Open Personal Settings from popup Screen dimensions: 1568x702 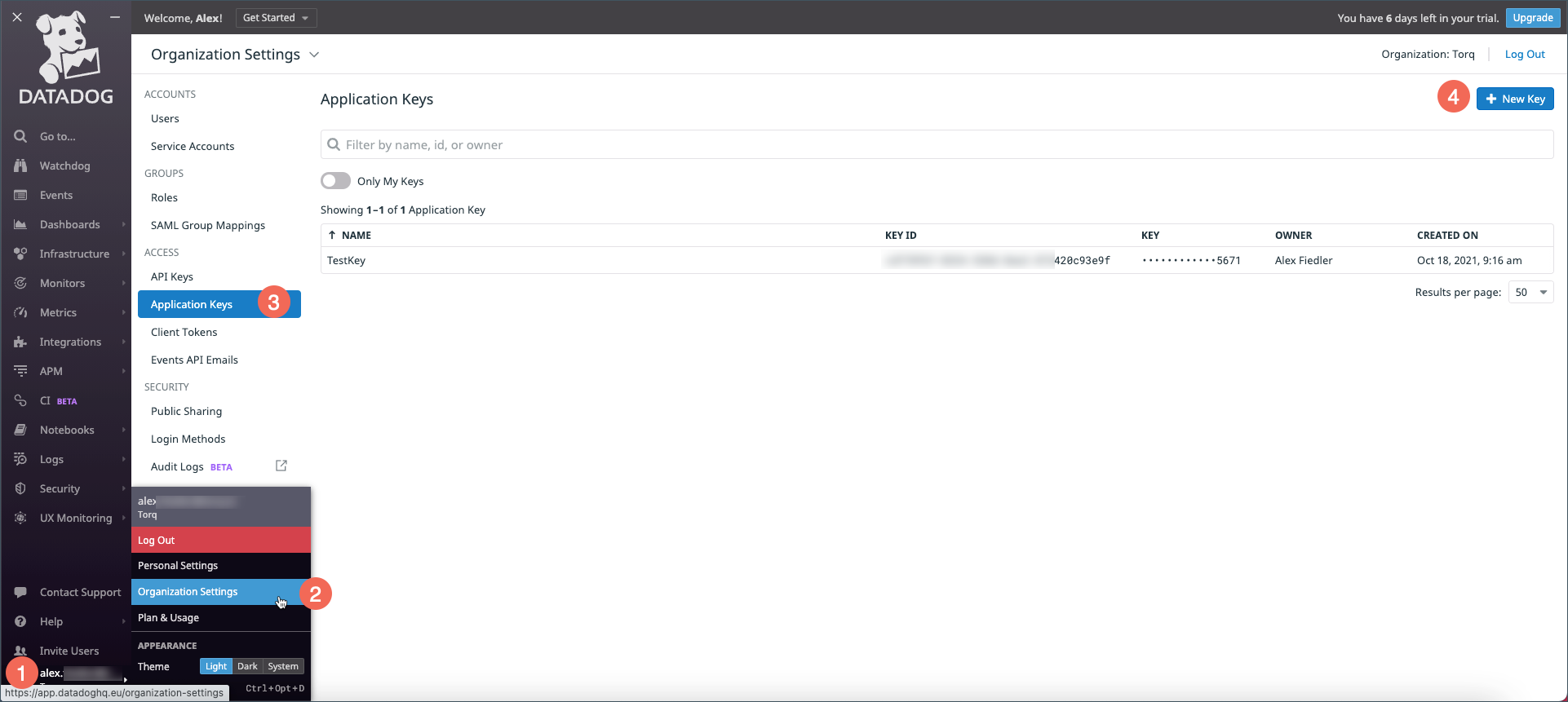(x=221, y=565)
